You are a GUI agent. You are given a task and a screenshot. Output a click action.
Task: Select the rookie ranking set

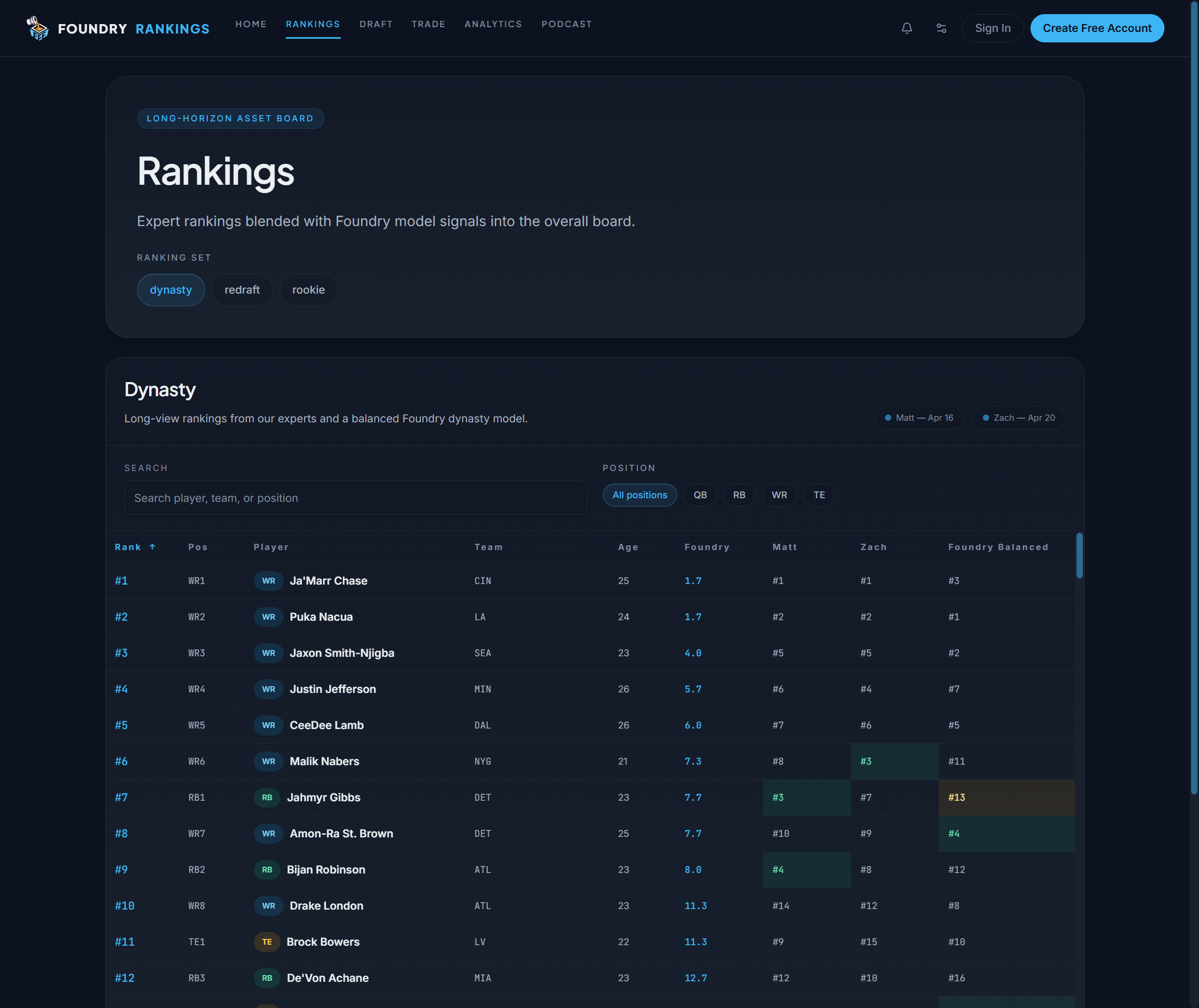coord(309,290)
